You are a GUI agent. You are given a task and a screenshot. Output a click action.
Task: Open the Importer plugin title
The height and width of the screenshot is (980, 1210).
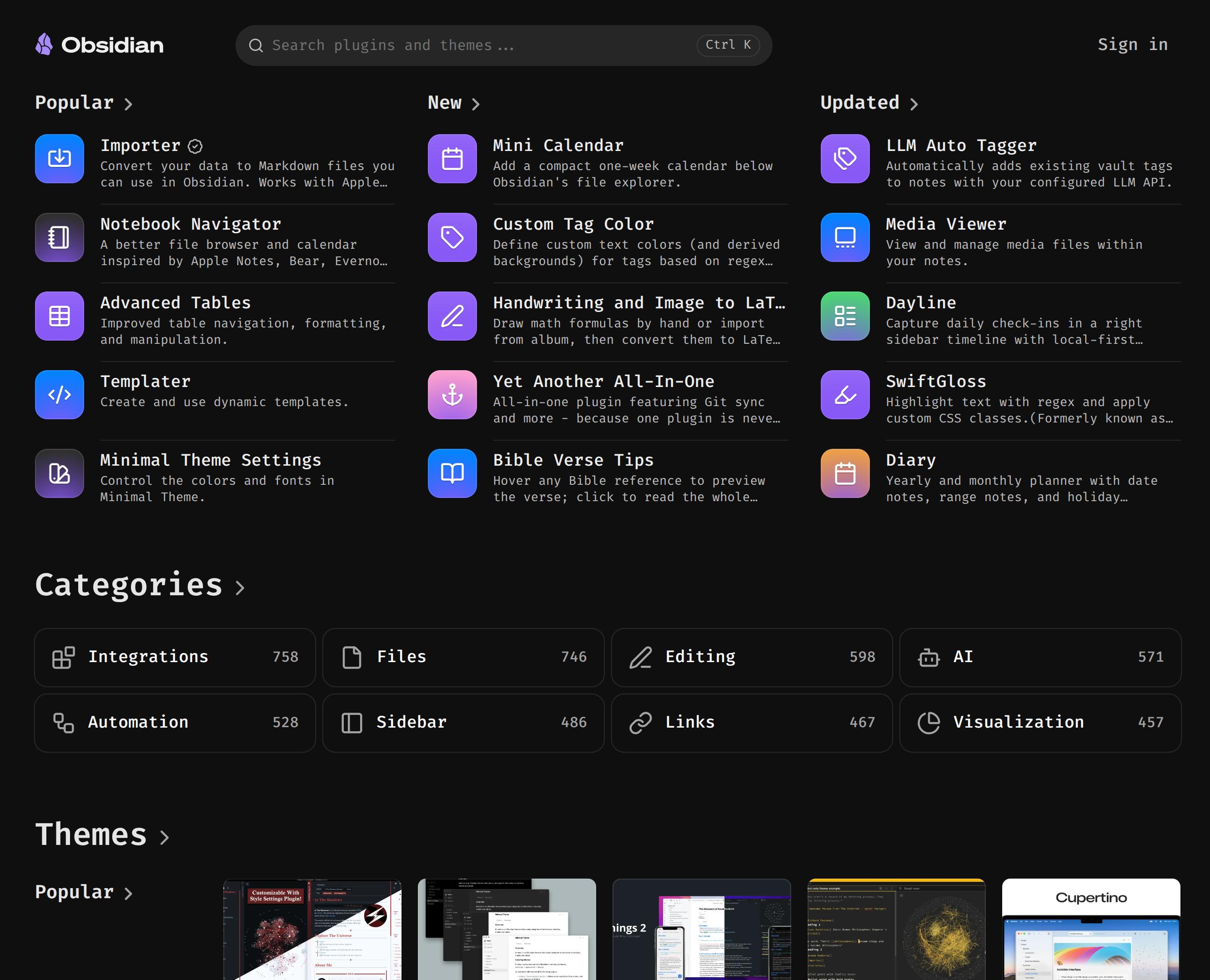141,146
